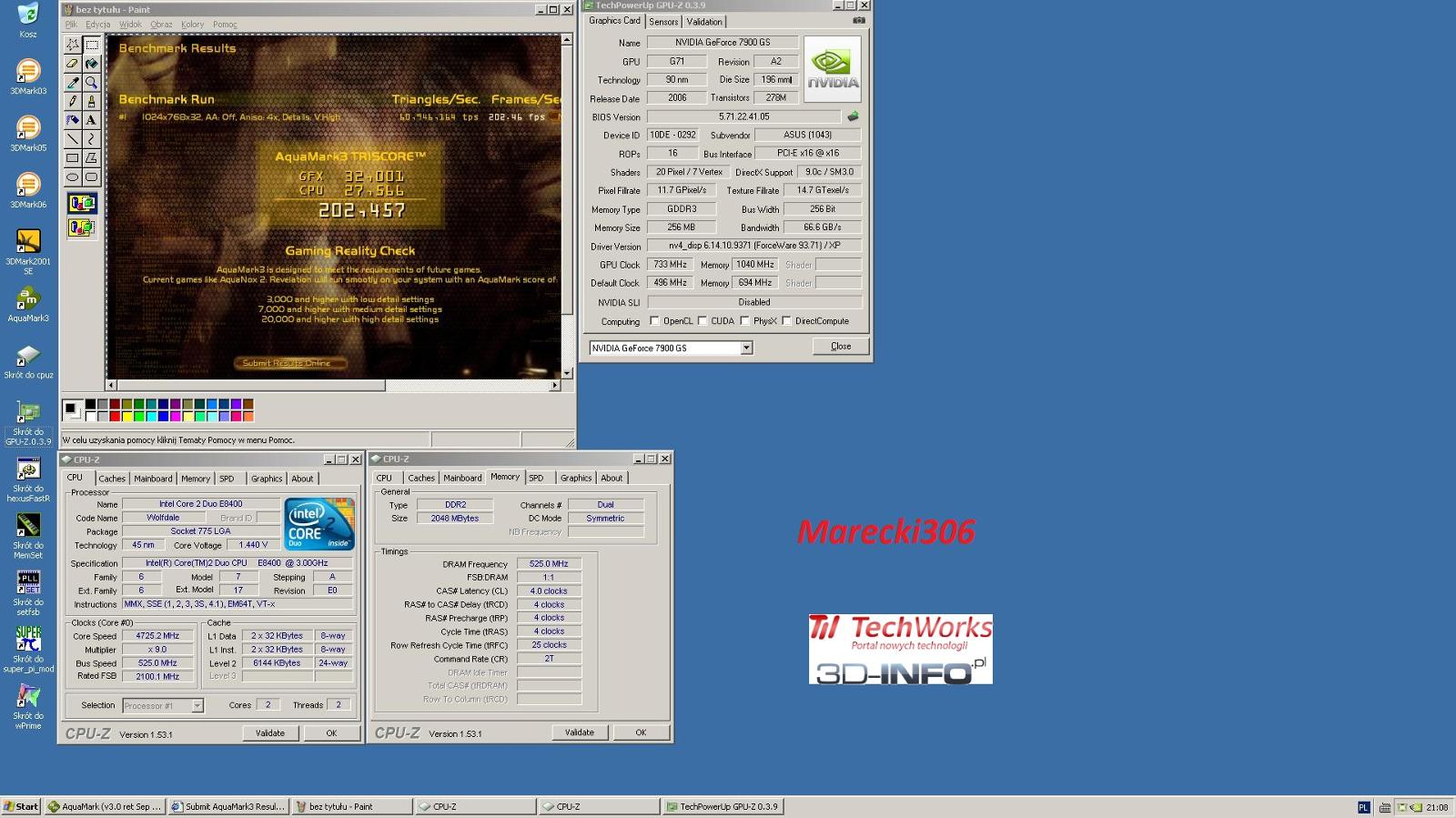
Task: Click the Paint horizontal scrollbar right arrow
Action: click(x=555, y=386)
